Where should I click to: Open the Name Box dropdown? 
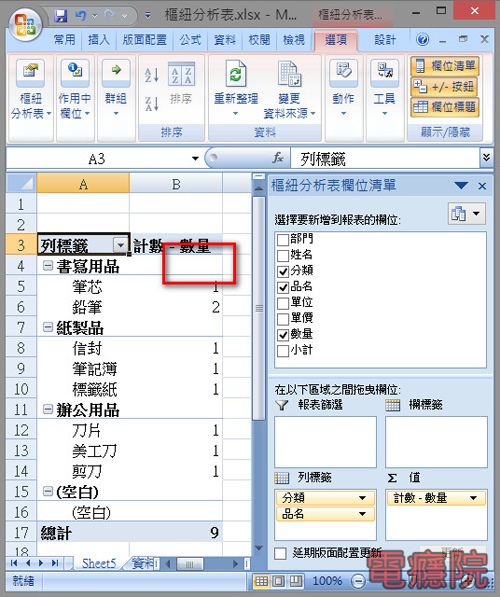[x=195, y=158]
